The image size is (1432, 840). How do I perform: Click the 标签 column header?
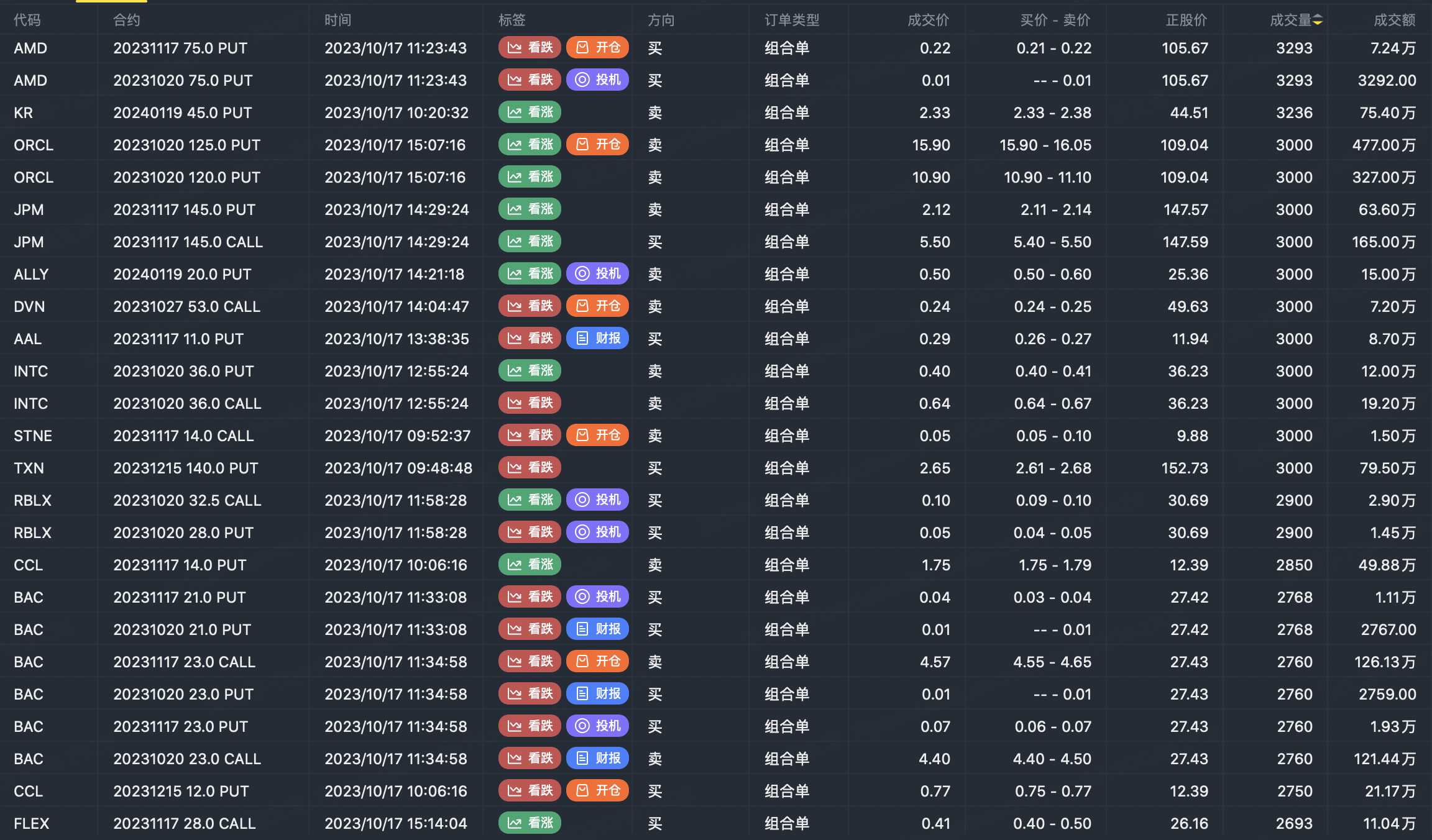[512, 21]
